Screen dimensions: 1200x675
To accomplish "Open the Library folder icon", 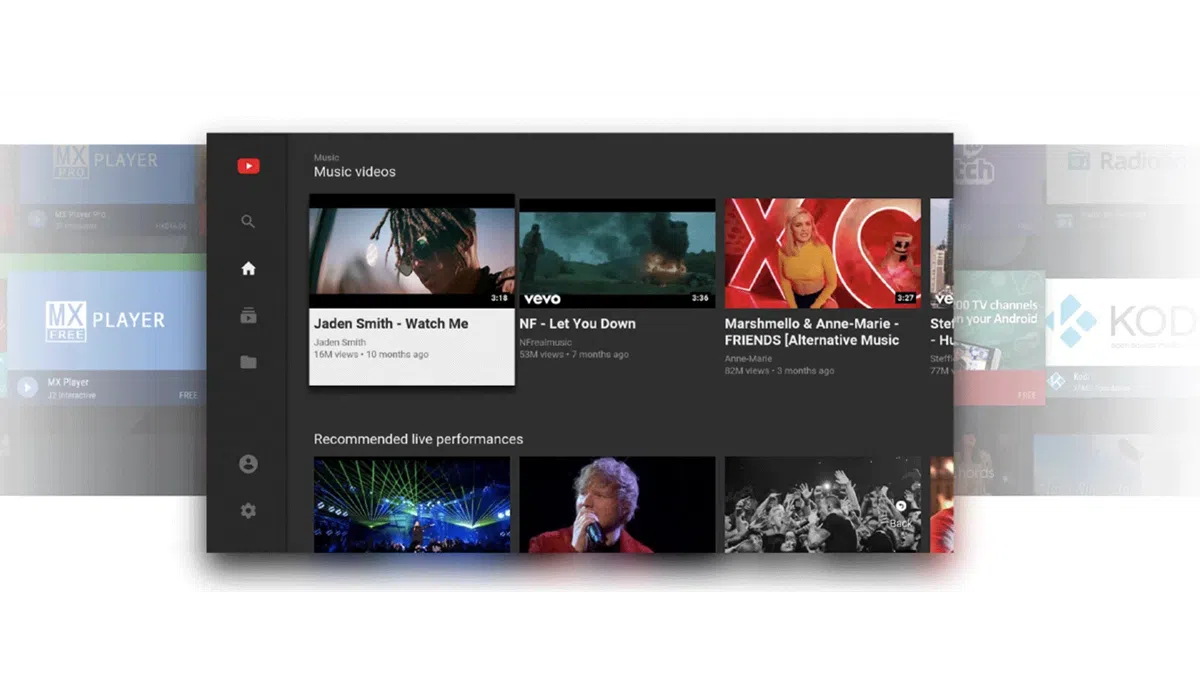I will tap(248, 362).
